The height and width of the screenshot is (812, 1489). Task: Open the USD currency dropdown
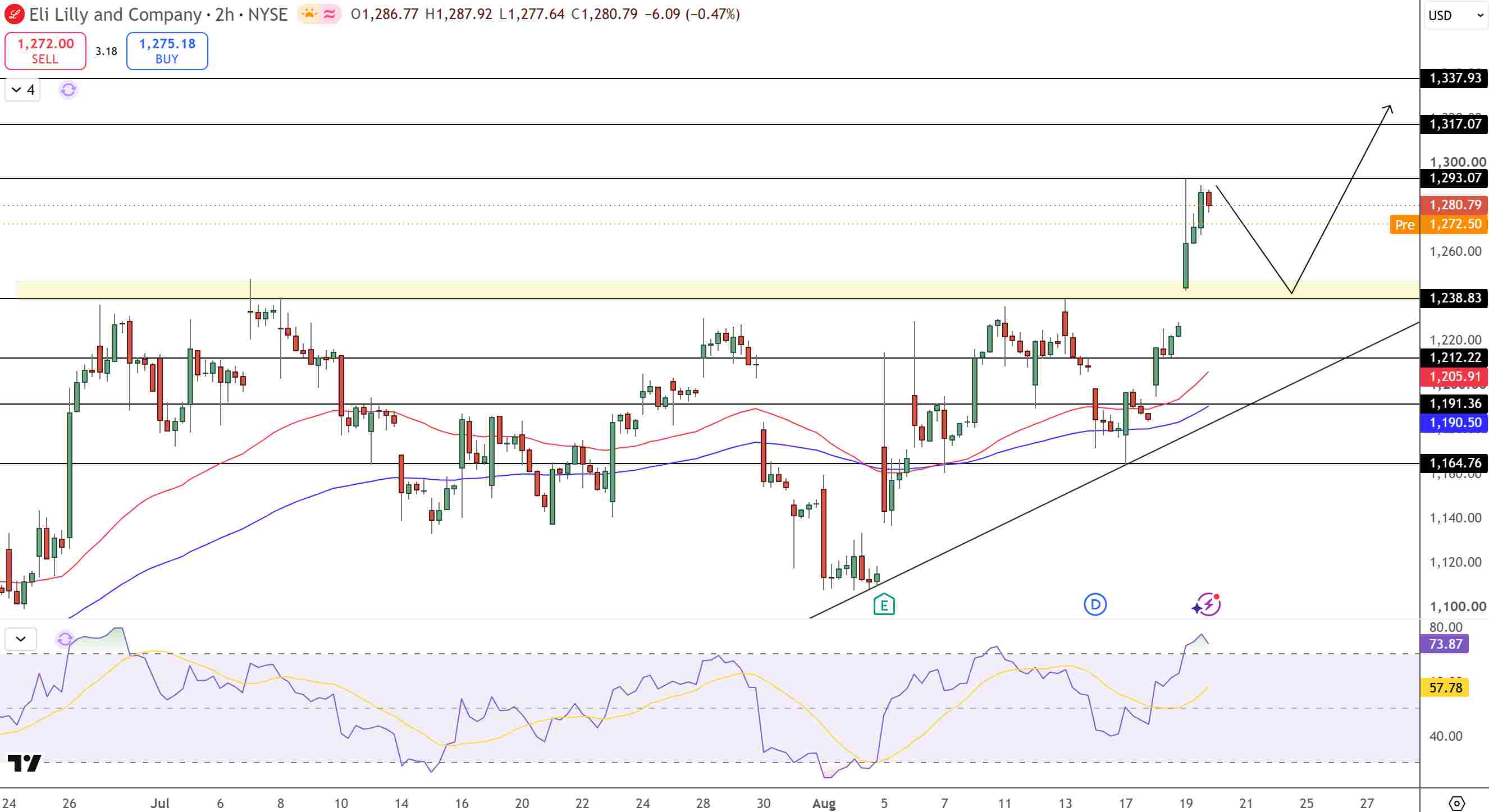pos(1455,15)
